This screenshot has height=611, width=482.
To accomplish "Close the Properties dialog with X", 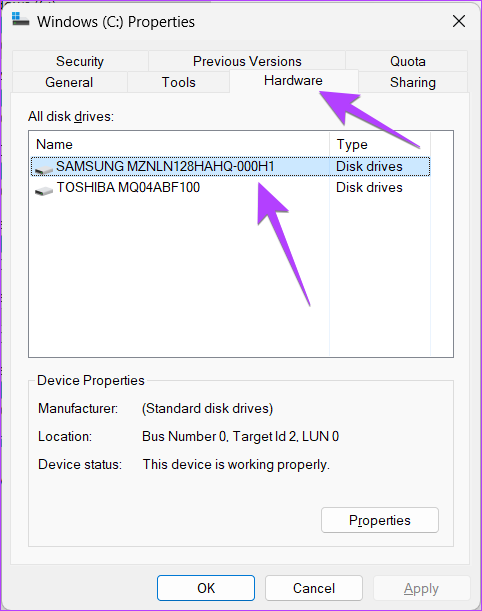I will click(x=459, y=21).
